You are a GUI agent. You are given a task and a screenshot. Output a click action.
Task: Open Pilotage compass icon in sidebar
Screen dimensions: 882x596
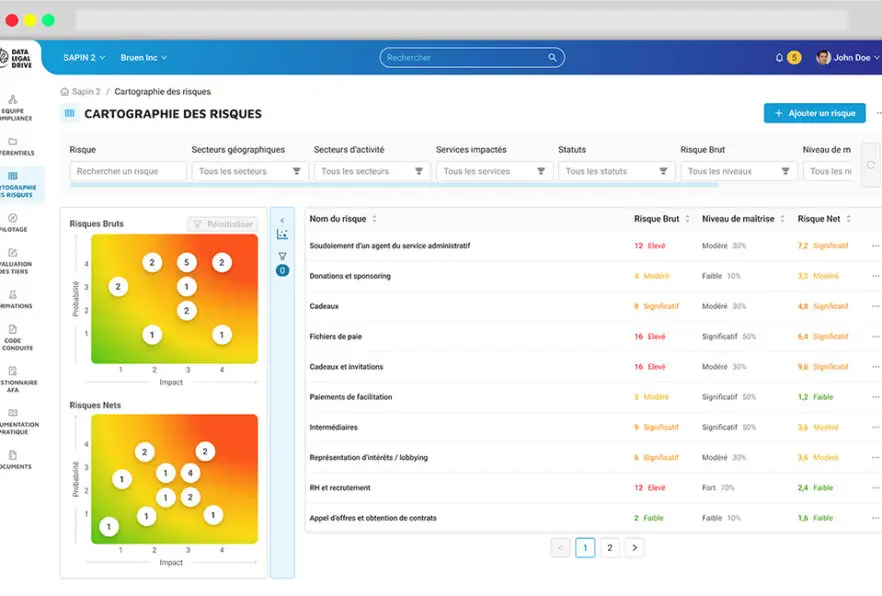[13, 217]
